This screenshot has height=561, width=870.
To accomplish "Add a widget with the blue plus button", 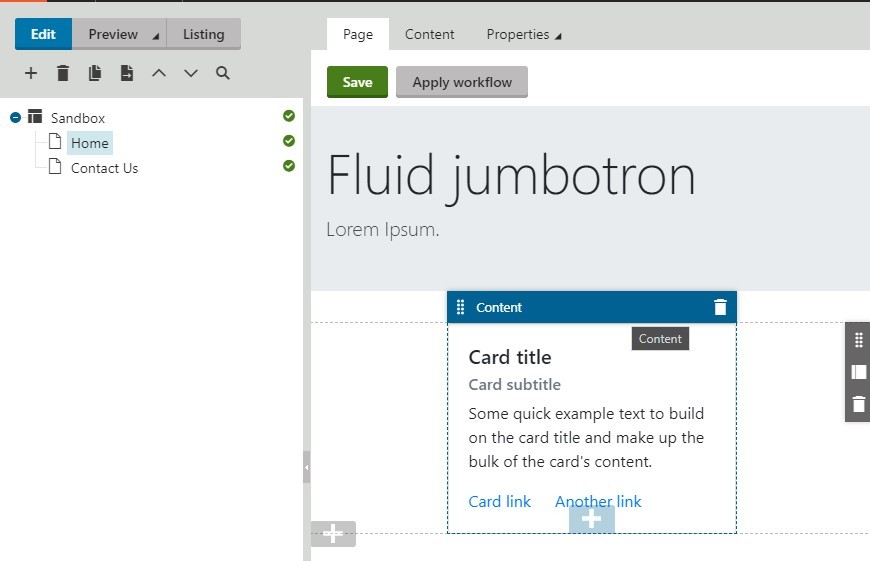I will (591, 520).
